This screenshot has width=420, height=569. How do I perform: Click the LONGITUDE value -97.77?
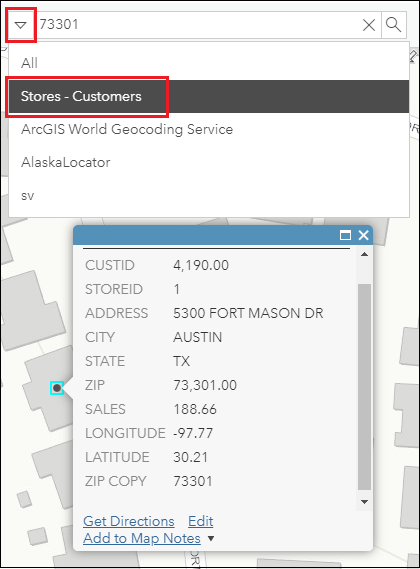(x=193, y=433)
